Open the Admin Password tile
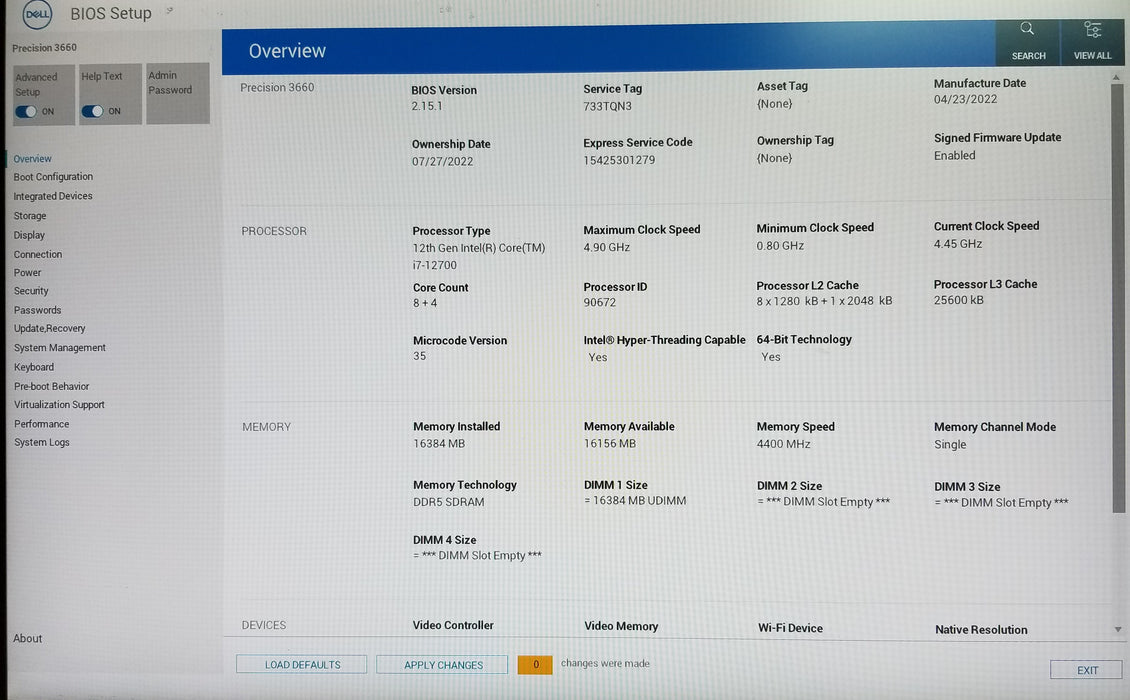Image resolution: width=1130 pixels, height=700 pixels. click(178, 93)
